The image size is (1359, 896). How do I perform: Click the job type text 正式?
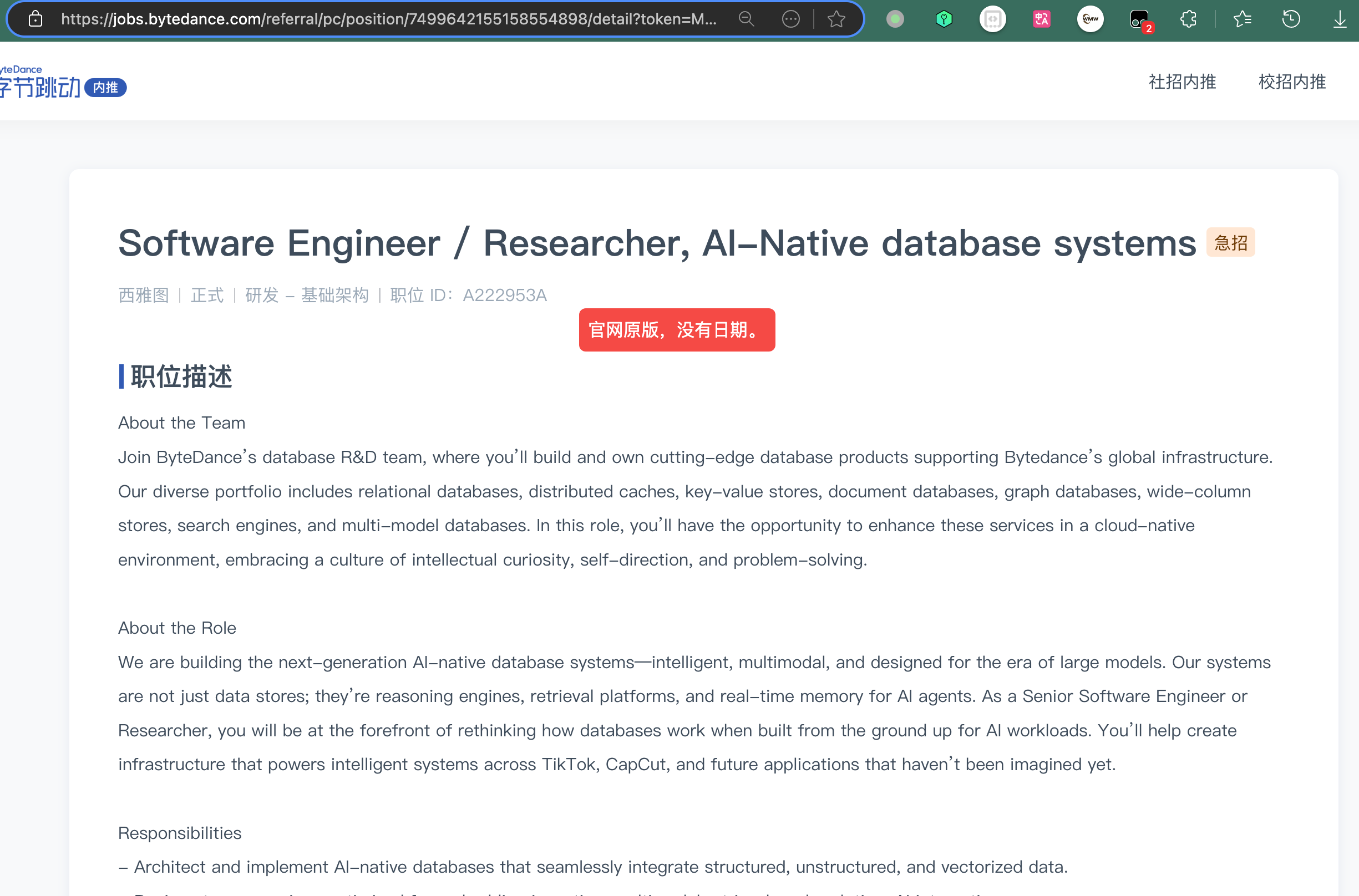point(207,296)
